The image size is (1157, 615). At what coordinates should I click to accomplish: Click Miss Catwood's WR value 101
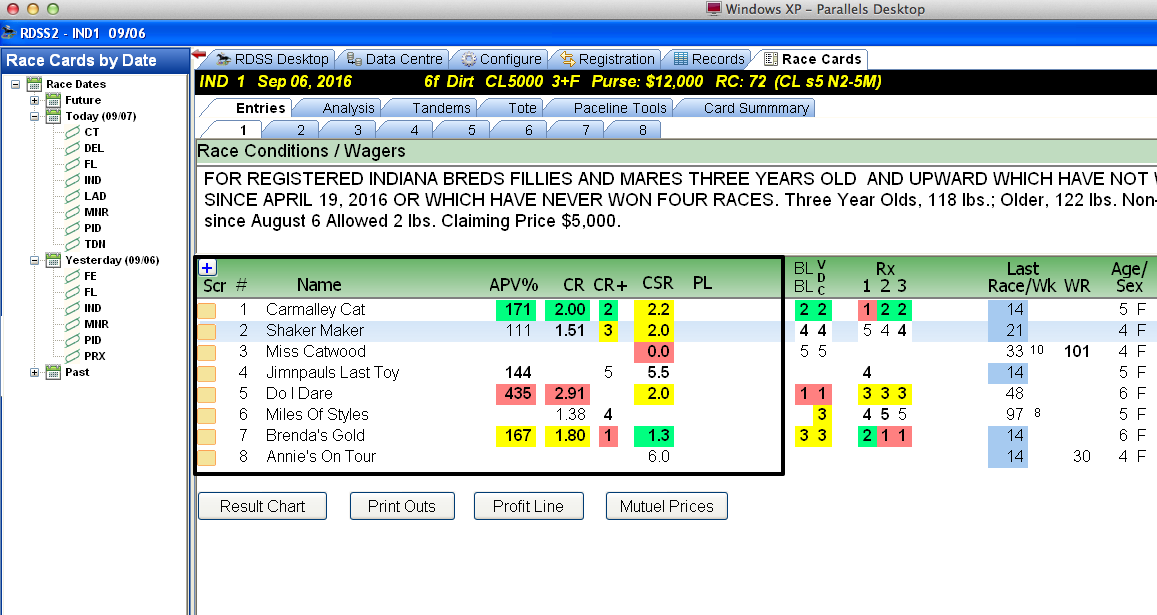coord(1077,351)
